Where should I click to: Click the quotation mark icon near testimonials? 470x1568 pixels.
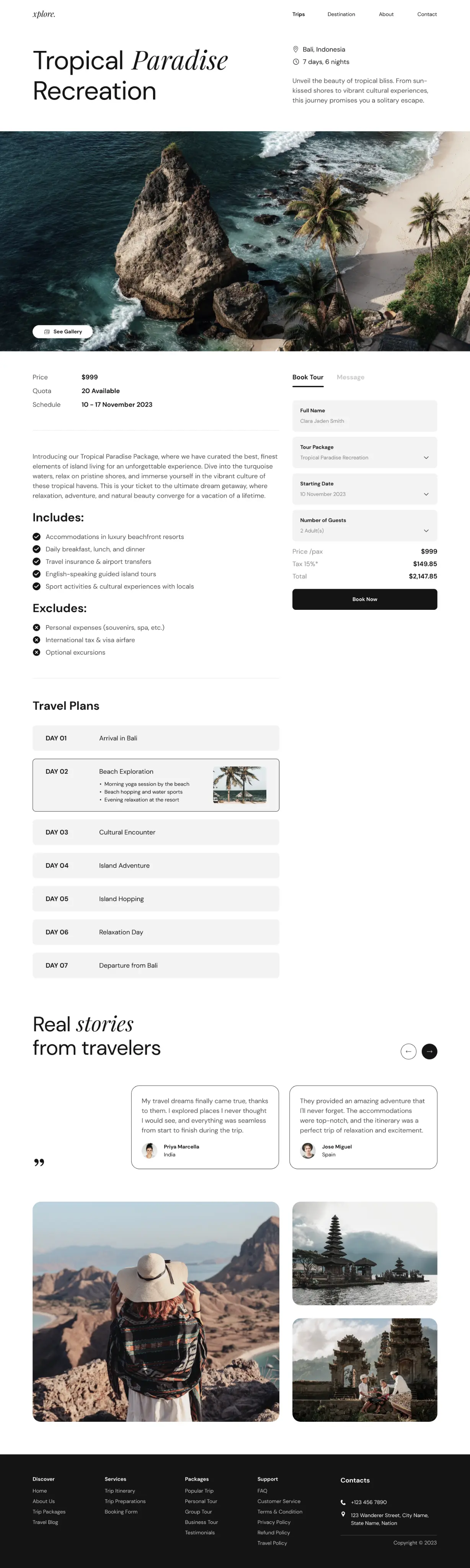point(39,1163)
